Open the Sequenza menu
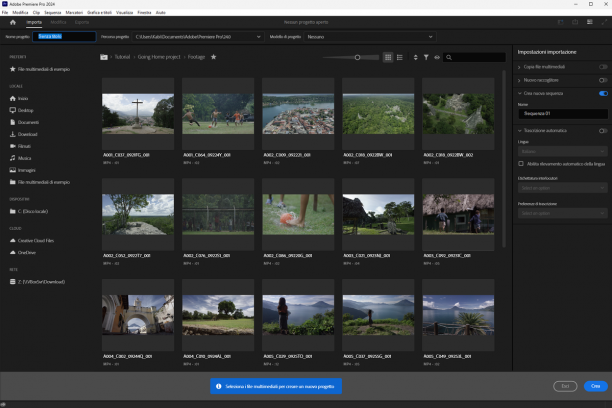The image size is (612, 408). pyautogui.click(x=53, y=12)
